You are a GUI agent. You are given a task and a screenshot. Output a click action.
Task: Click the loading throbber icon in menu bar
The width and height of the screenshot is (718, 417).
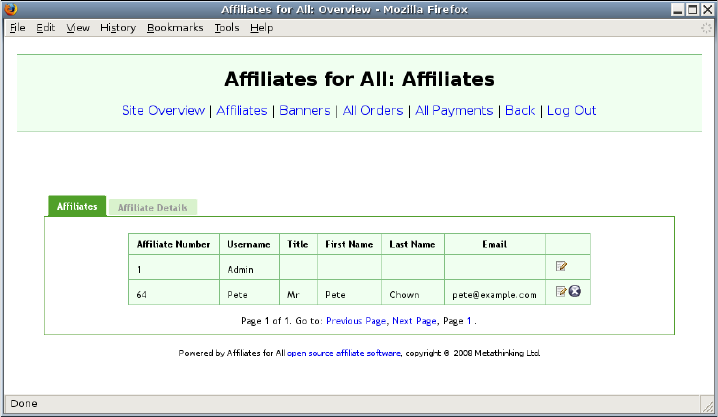coord(707,28)
